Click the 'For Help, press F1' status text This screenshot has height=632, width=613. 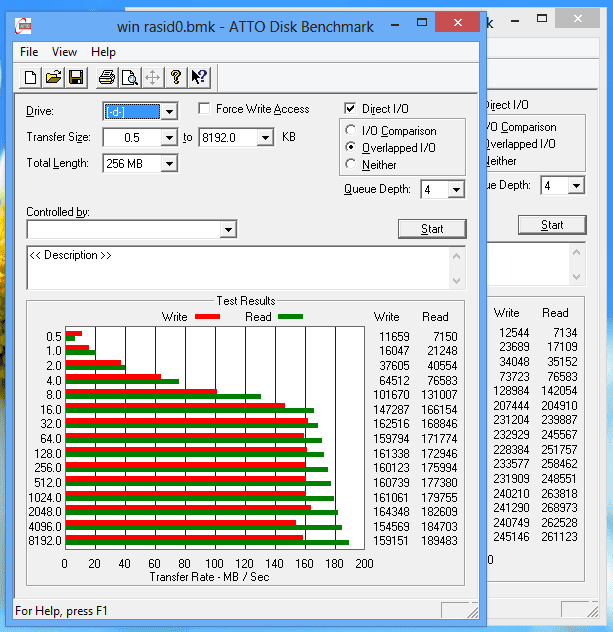tap(61, 611)
